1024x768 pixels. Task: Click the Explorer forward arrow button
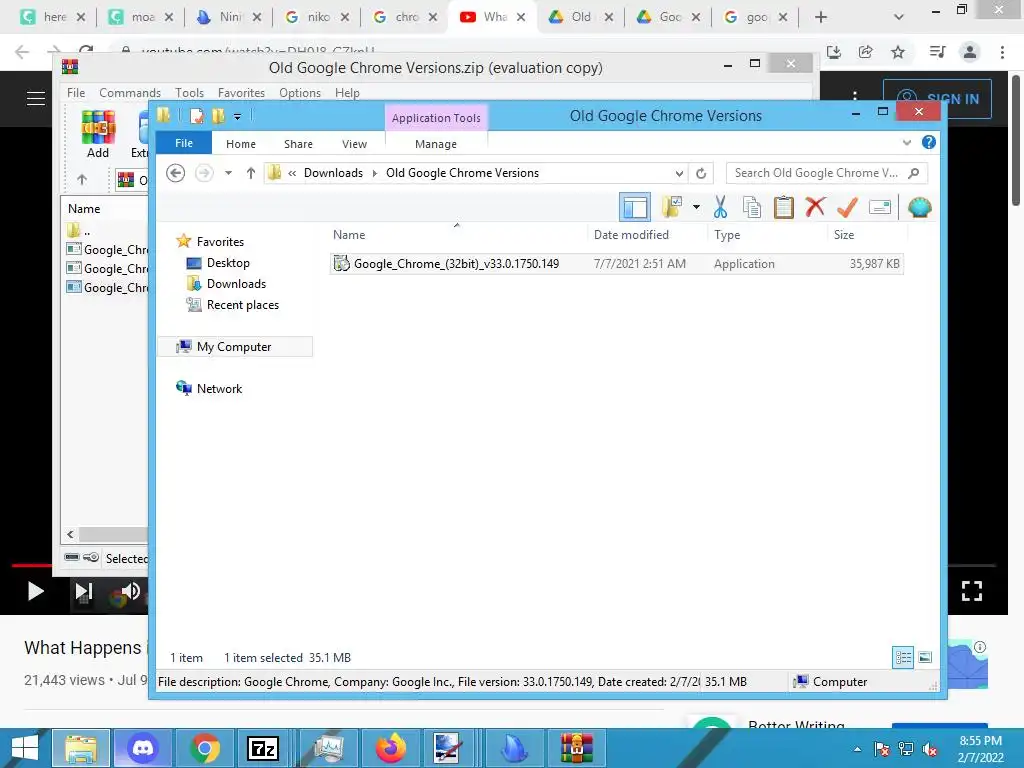(204, 173)
